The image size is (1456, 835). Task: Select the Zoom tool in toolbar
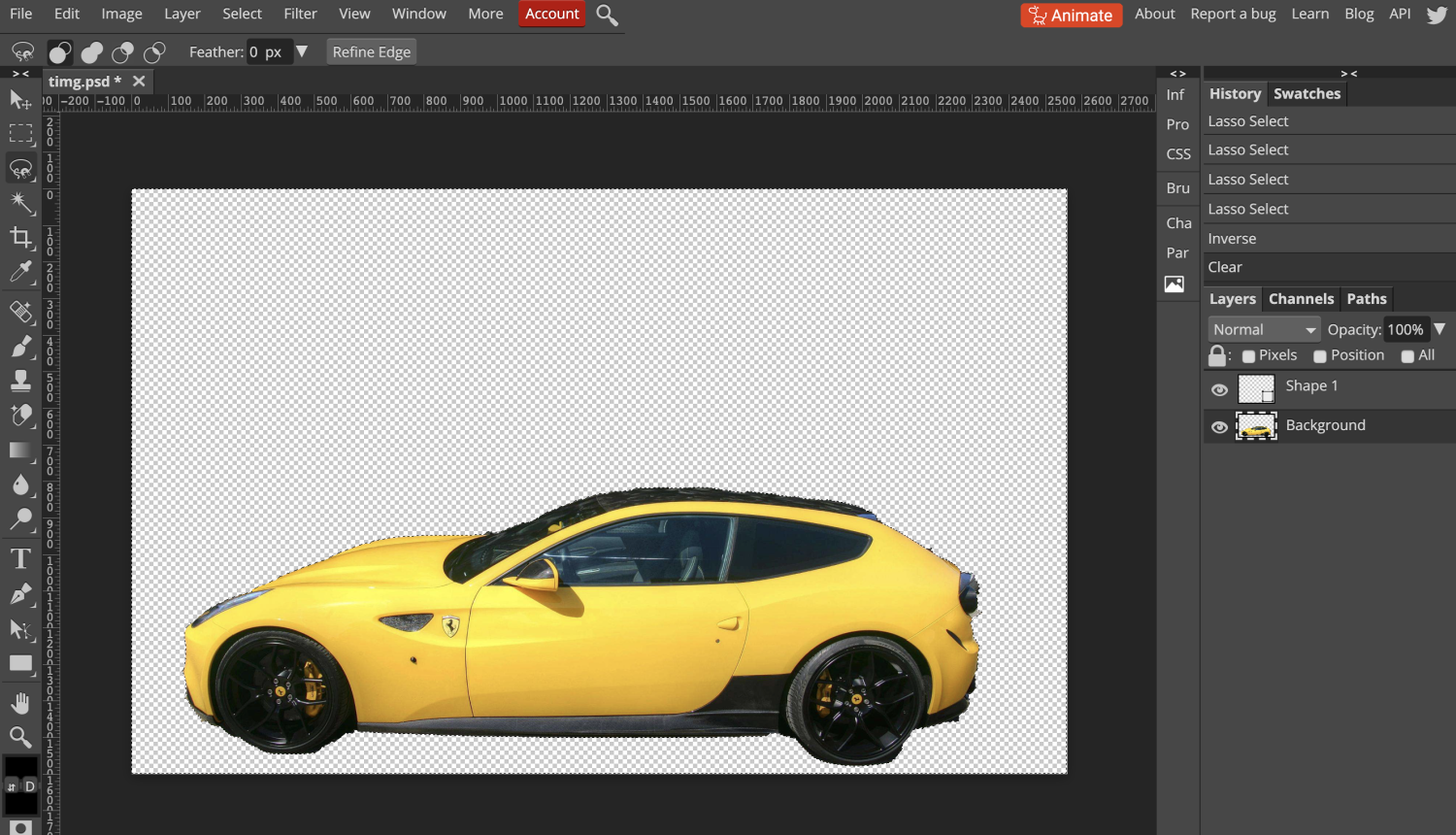[x=20, y=737]
